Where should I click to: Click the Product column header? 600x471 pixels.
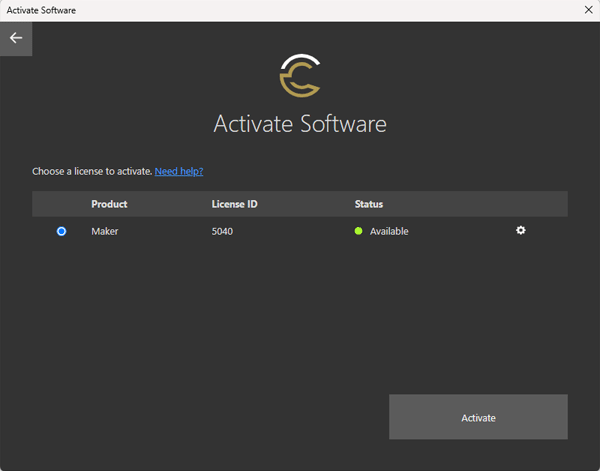click(109, 204)
